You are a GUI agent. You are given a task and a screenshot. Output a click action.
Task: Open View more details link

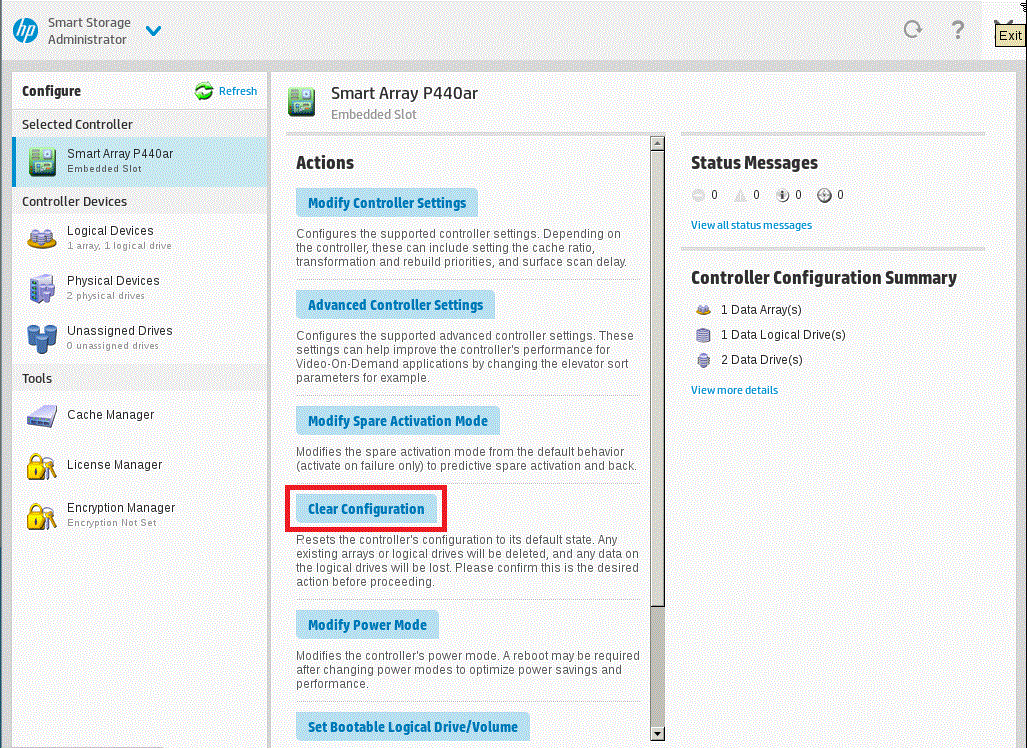(x=734, y=390)
